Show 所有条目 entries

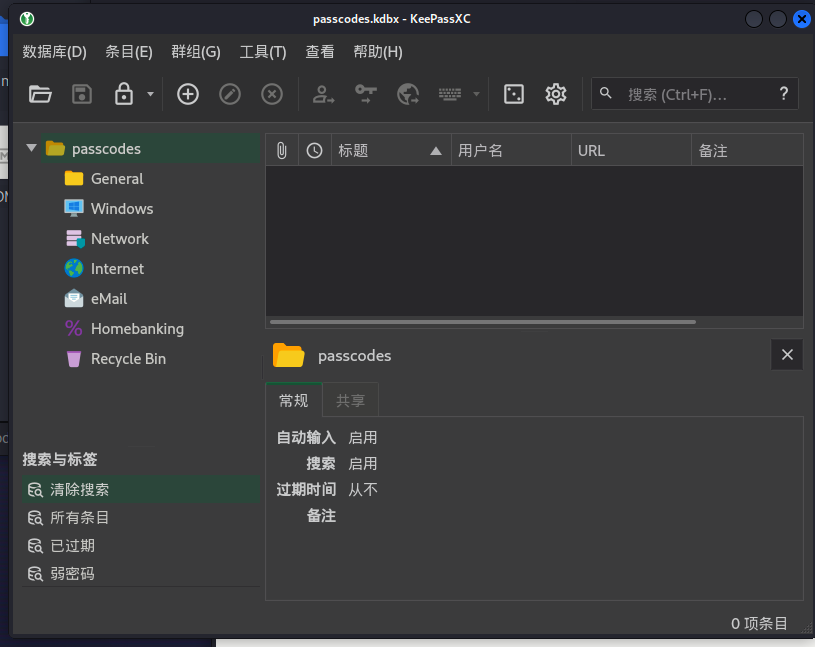(141, 518)
